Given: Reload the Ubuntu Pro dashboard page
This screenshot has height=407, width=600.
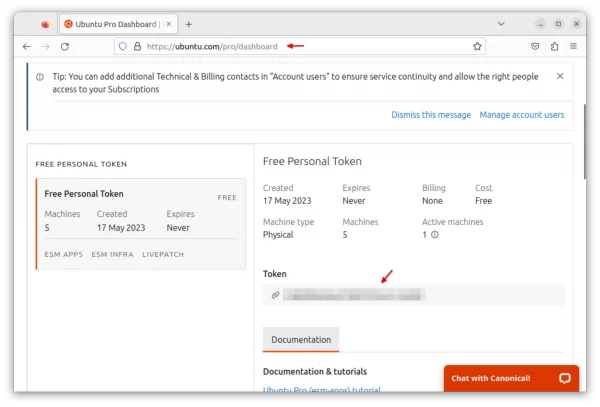Looking at the screenshot, I should click(x=65, y=47).
